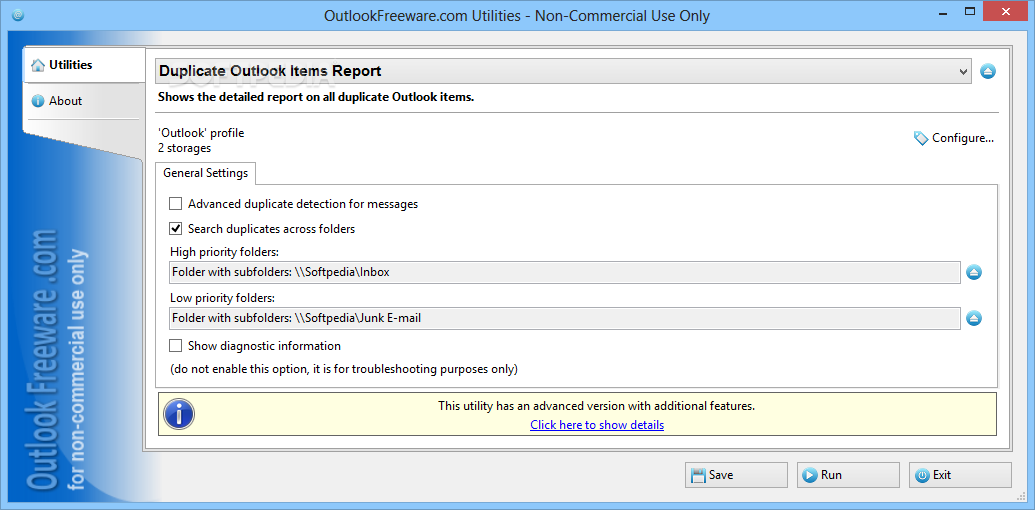Viewport: 1035px width, 510px height.
Task: Open Configure... profile settings
Action: pos(954,138)
